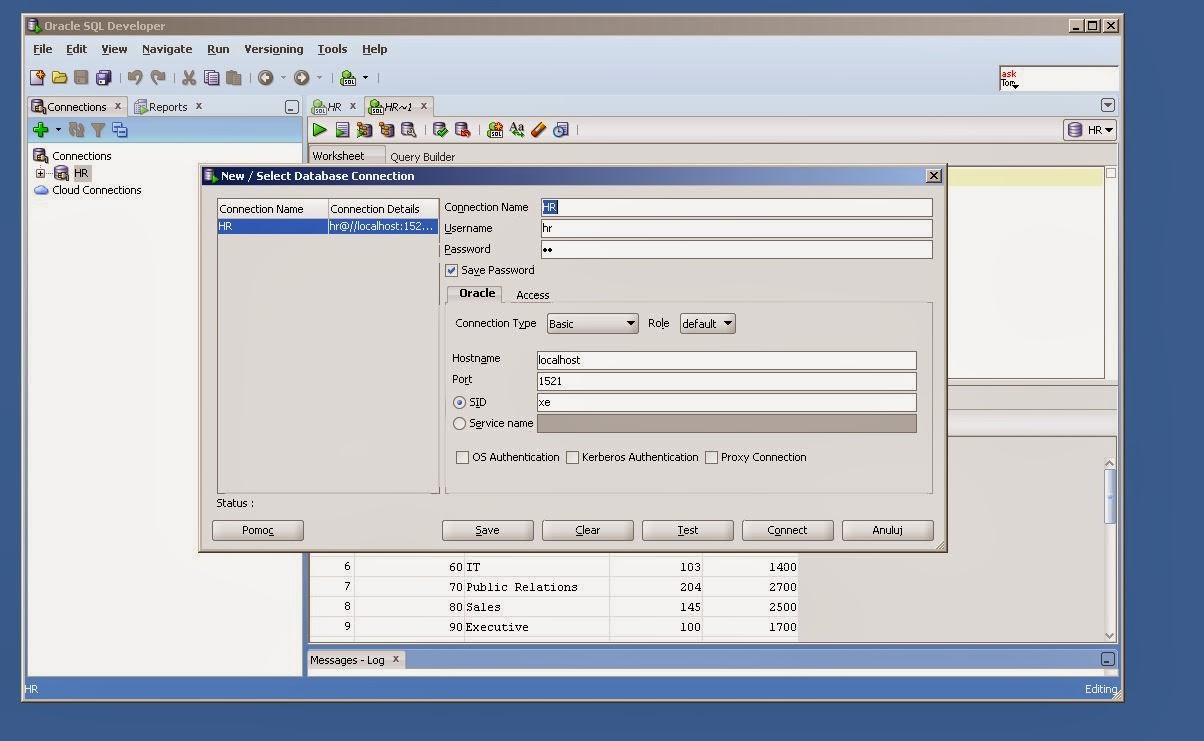
Task: Open editor tab list dropdown arrow
Action: click(x=1108, y=105)
